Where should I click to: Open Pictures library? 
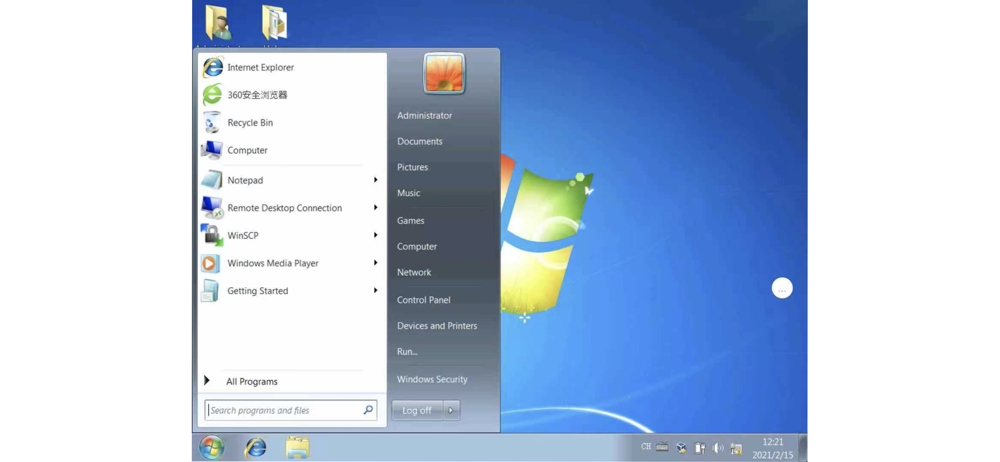click(412, 167)
